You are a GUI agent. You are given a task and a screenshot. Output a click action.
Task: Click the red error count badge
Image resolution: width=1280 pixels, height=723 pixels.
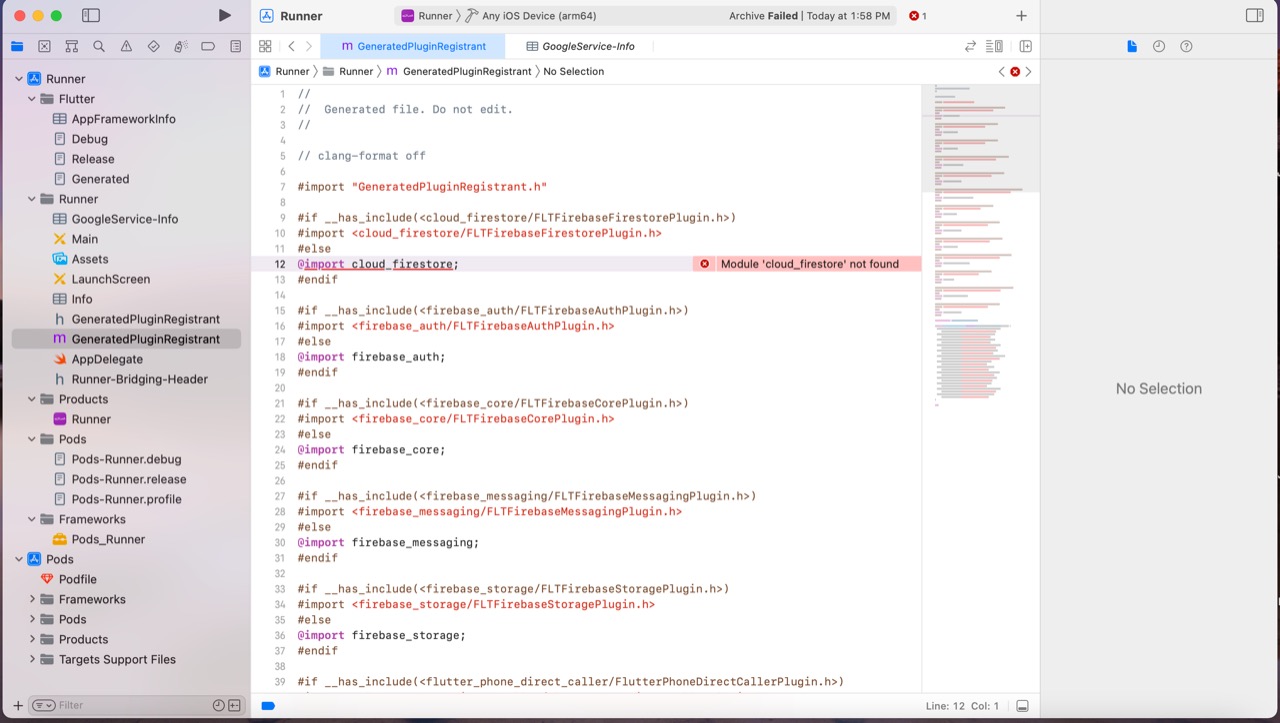(918, 16)
